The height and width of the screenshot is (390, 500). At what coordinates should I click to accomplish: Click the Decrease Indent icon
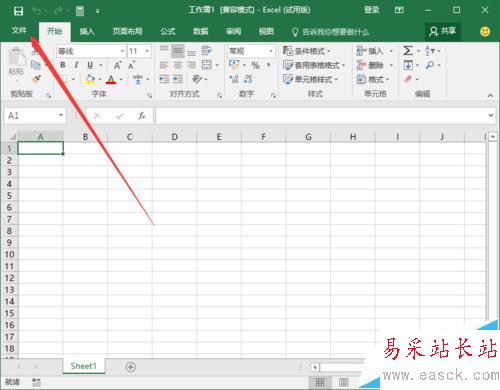pyautogui.click(x=164, y=79)
